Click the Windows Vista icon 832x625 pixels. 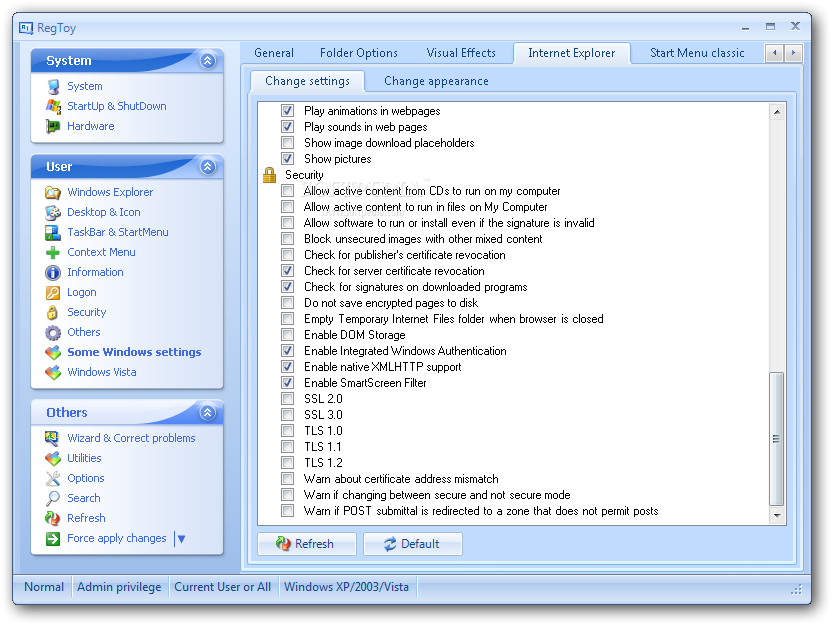coord(53,372)
